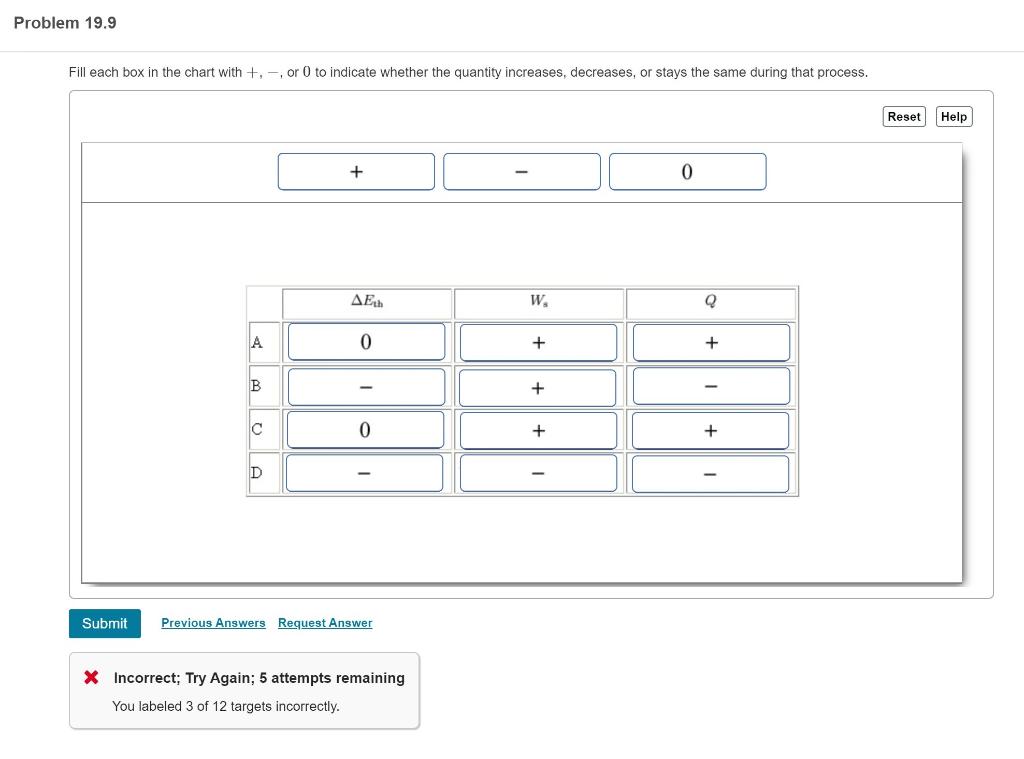The image size is (1024, 759).
Task: Select row A Q box
Action: (x=711, y=342)
